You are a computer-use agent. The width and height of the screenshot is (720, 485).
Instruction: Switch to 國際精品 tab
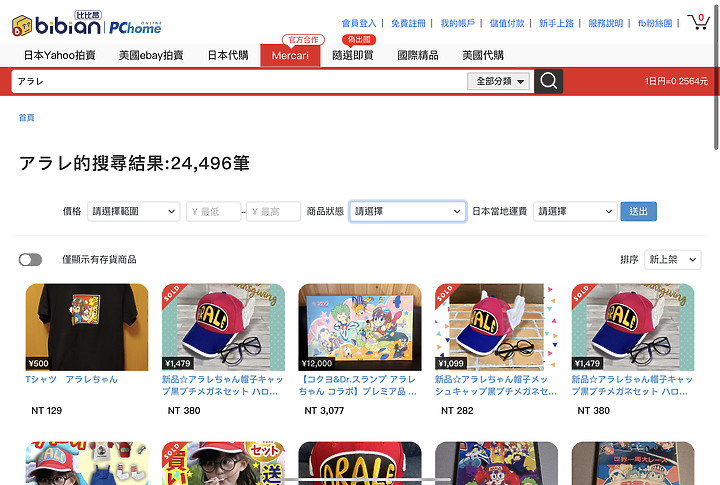pos(418,56)
